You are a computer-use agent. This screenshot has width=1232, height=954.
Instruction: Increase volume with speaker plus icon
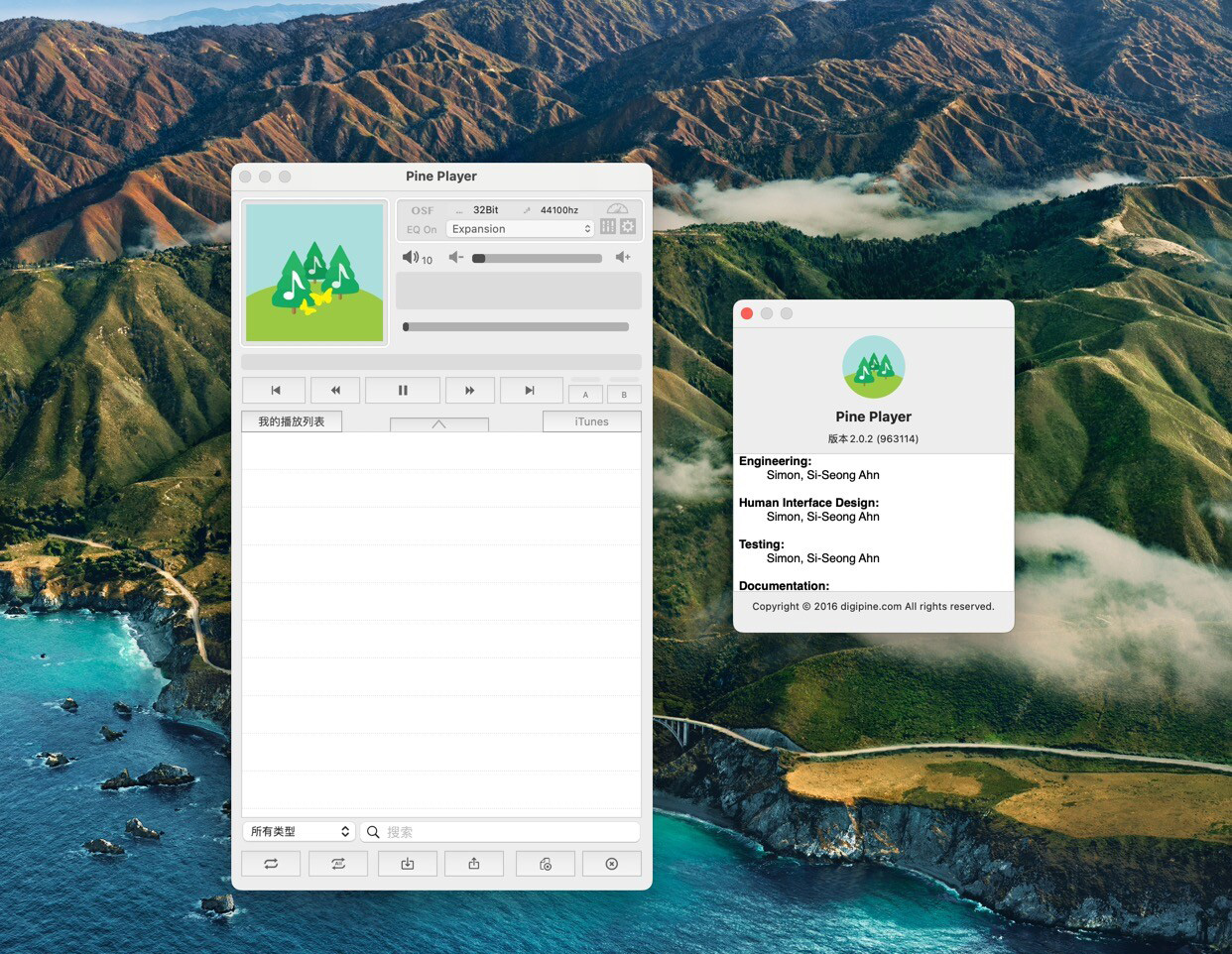[x=623, y=257]
